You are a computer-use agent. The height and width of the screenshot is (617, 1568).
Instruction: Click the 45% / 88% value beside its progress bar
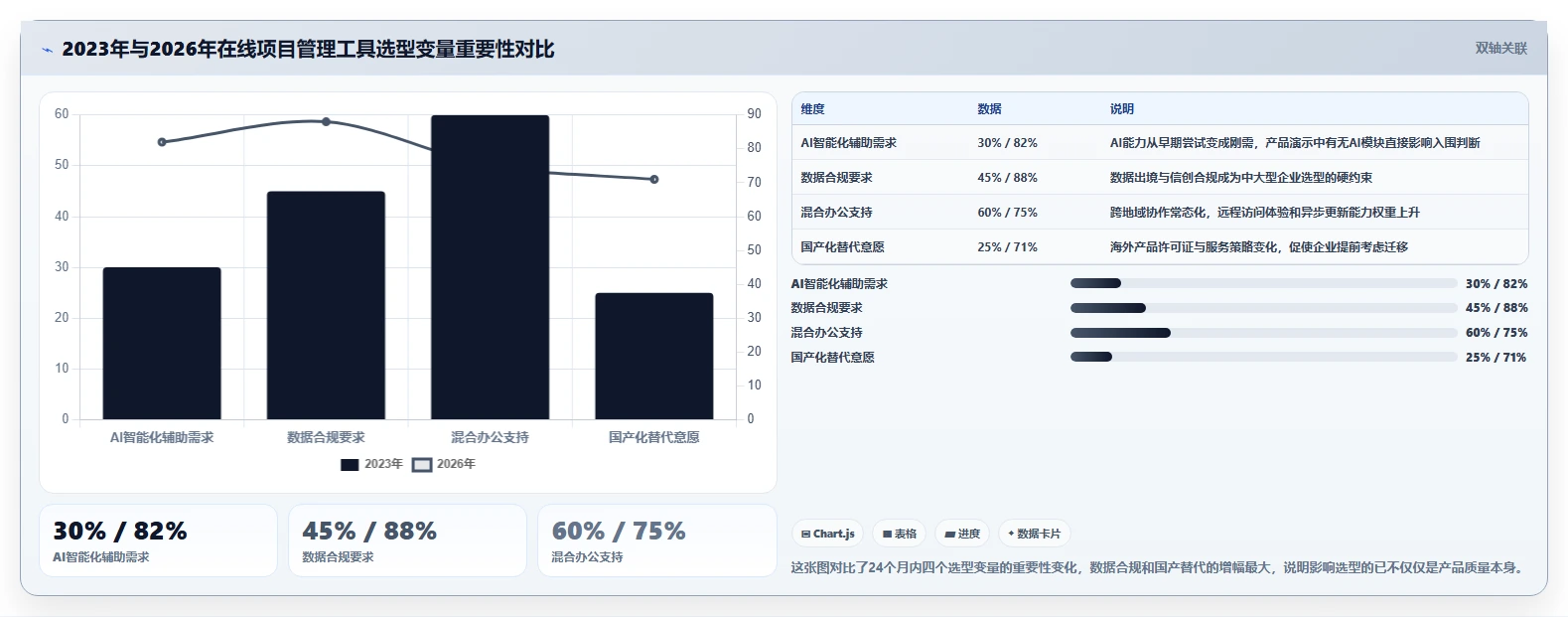click(1497, 308)
